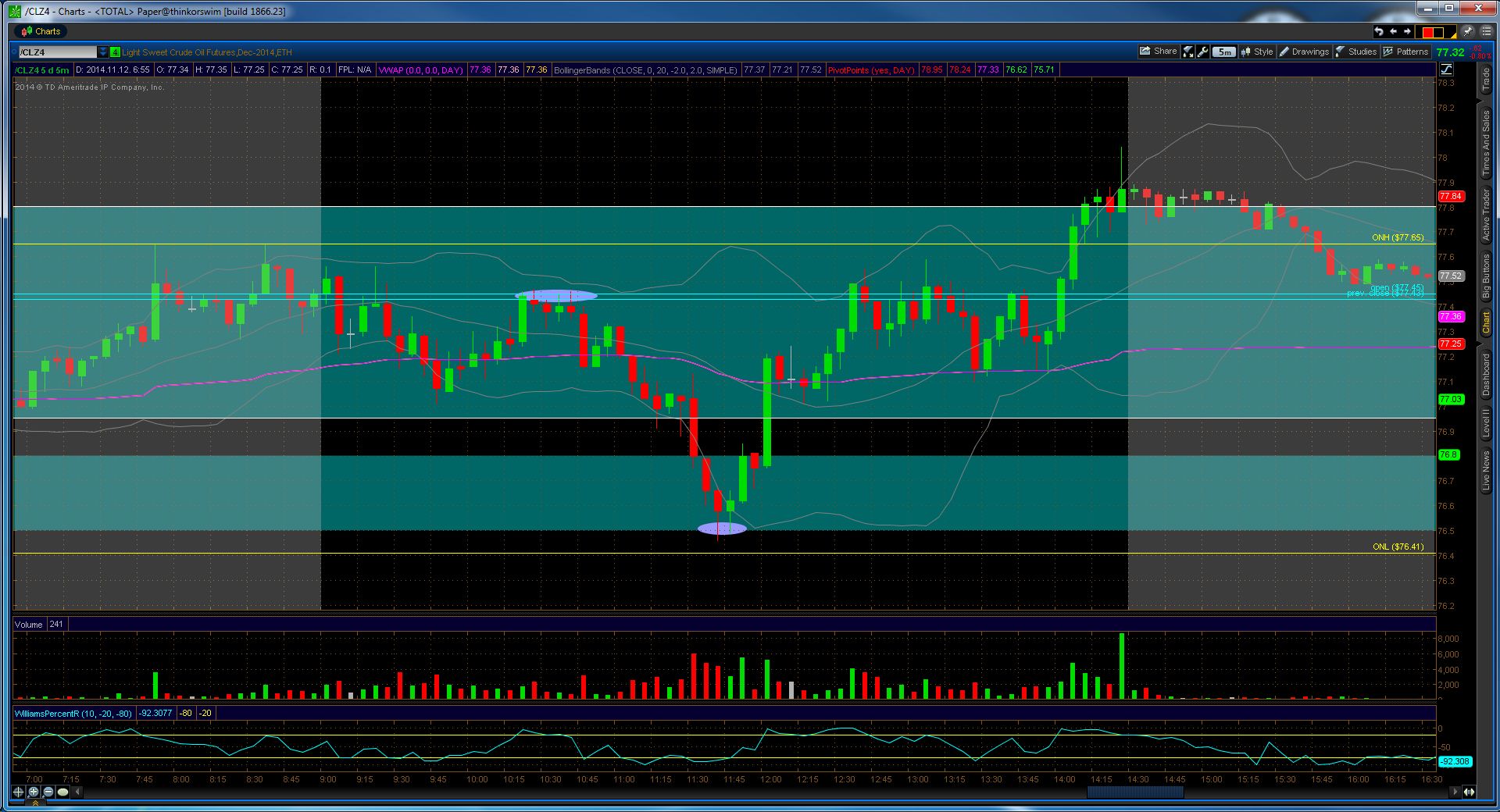1500x812 pixels.
Task: Open the Active Trader side tab
Action: (1485, 215)
